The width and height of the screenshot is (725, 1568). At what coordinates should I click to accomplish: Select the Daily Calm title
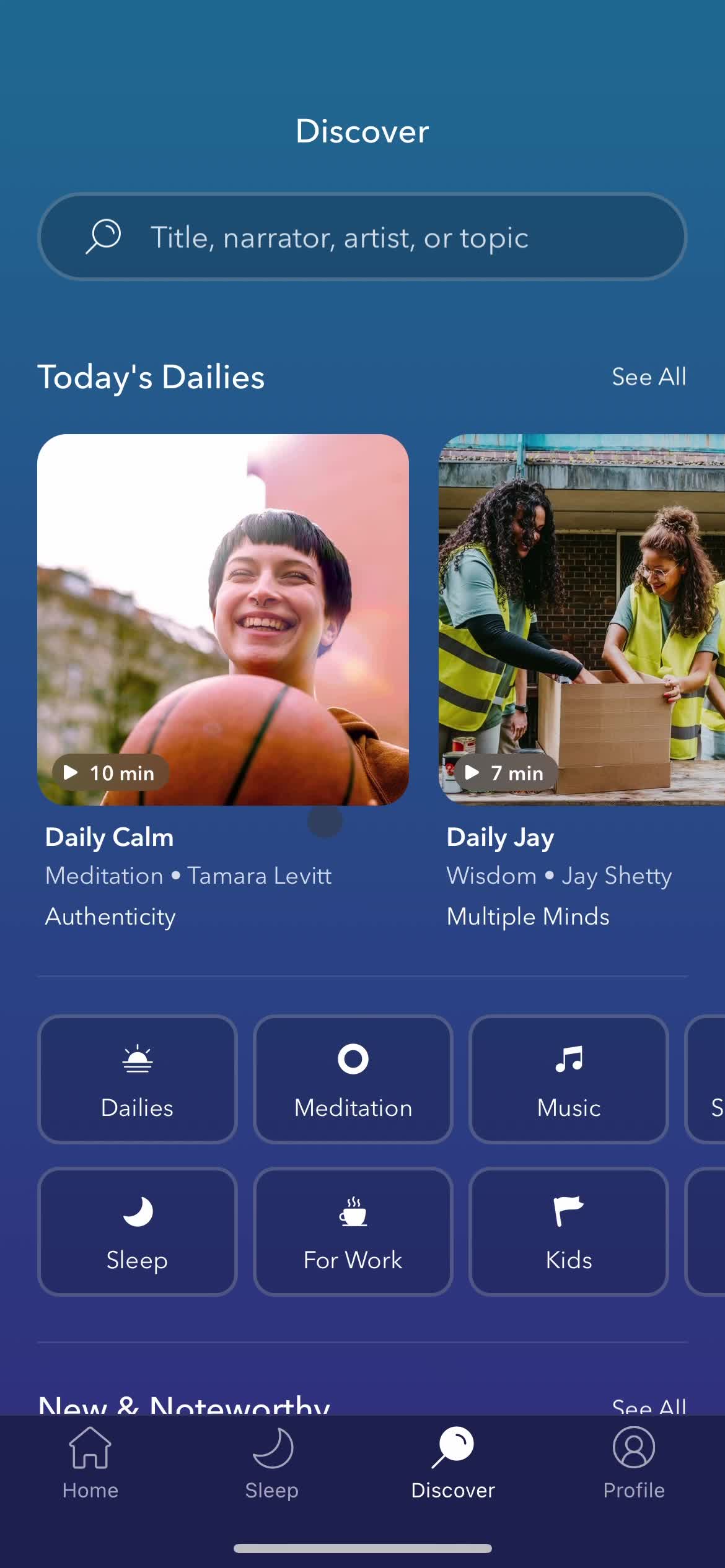pyautogui.click(x=109, y=837)
